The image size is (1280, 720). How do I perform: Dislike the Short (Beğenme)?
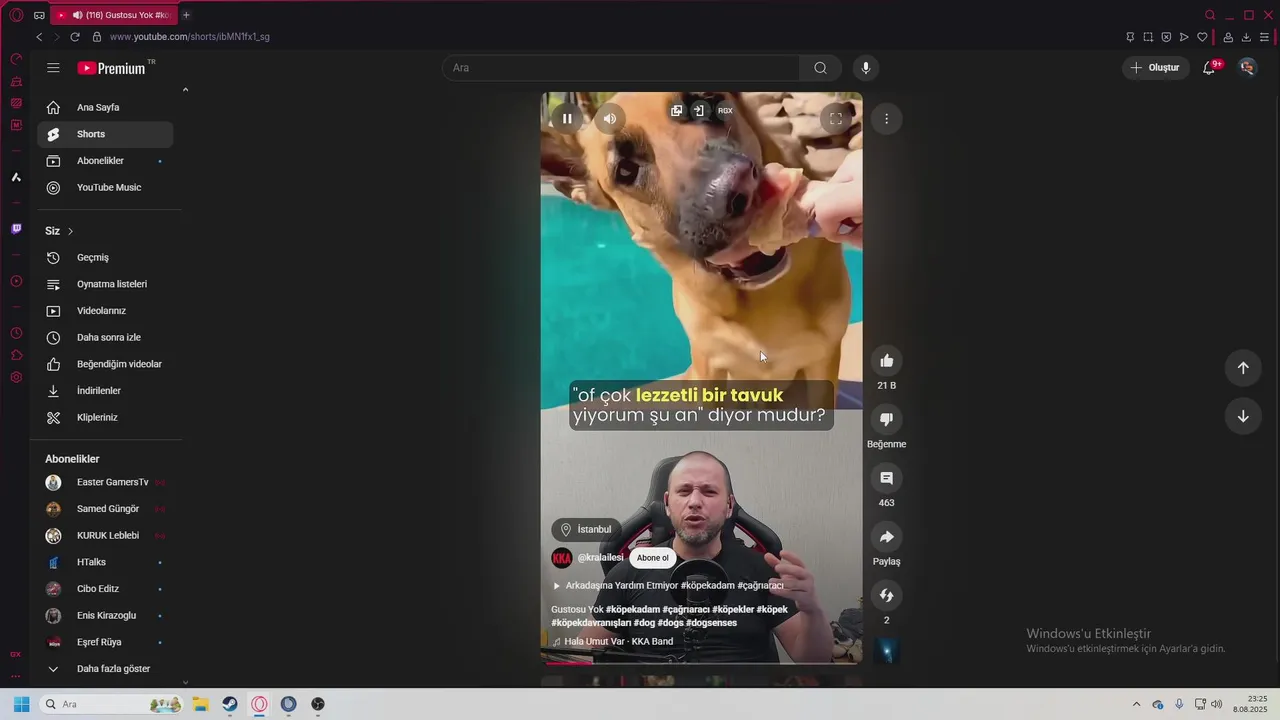coord(886,419)
